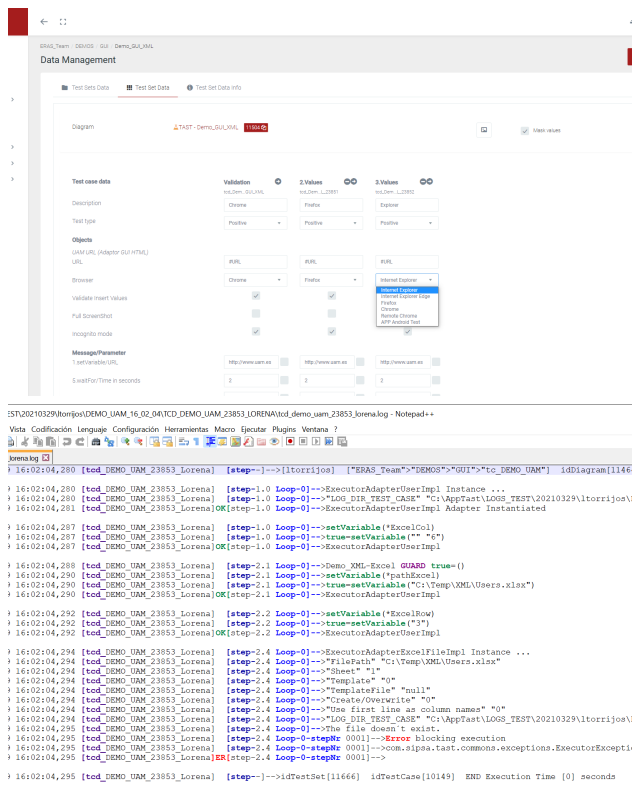Click the back arrow in the top bar
Screen dimensions: 640x800
(x=44, y=21)
